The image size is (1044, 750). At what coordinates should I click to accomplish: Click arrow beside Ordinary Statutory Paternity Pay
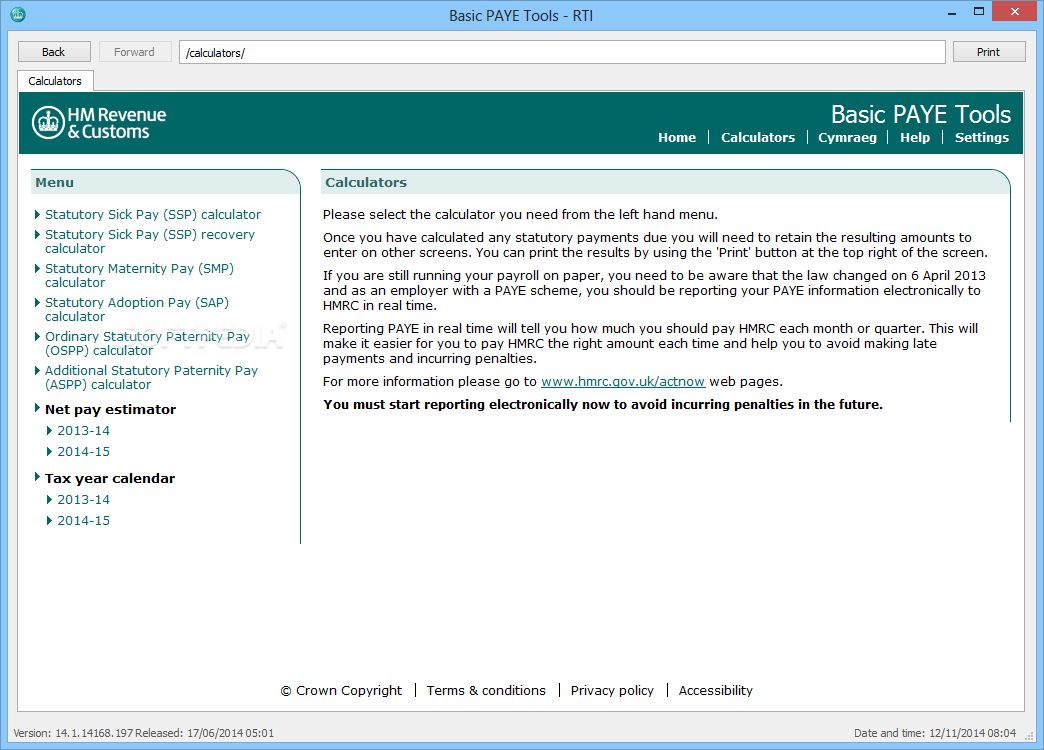tap(37, 336)
